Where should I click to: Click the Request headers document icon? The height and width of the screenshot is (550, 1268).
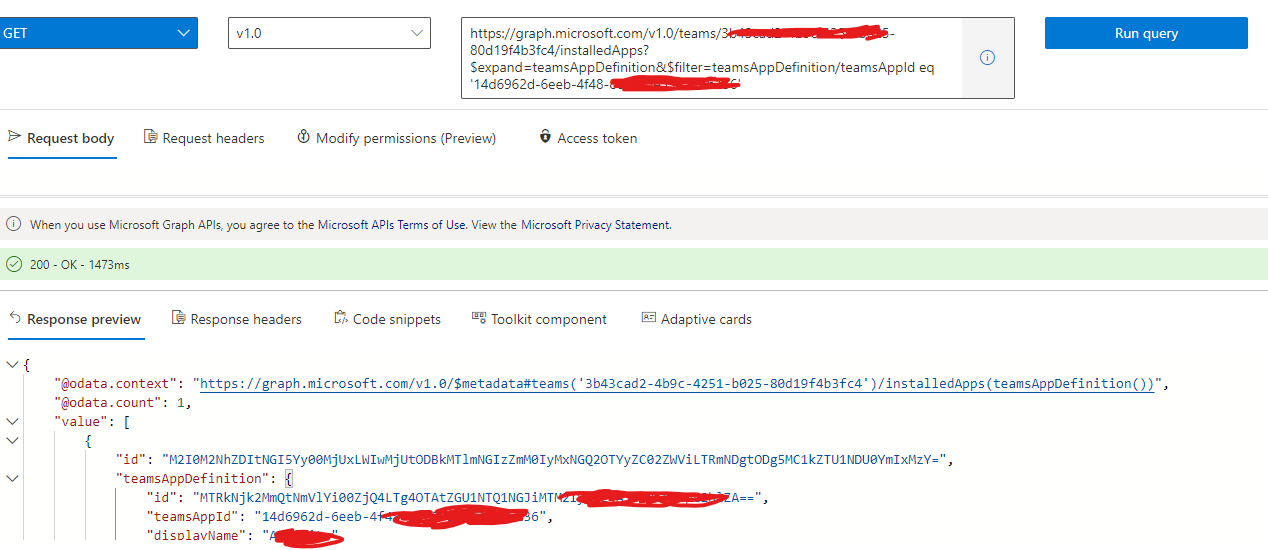pyautogui.click(x=150, y=137)
